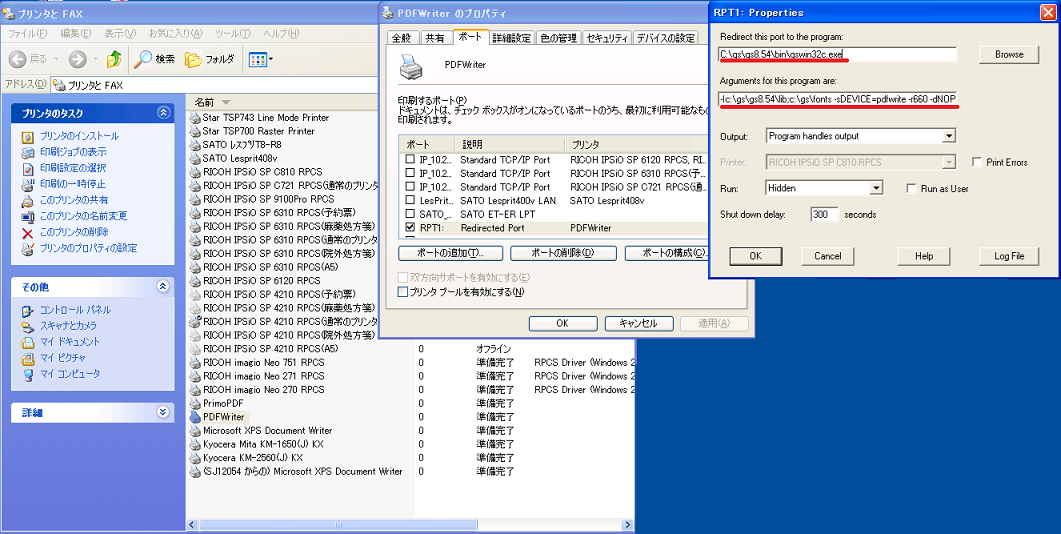The width and height of the screenshot is (1061, 534).
Task: Open マイ コンピュータ link
Action: pos(70,374)
